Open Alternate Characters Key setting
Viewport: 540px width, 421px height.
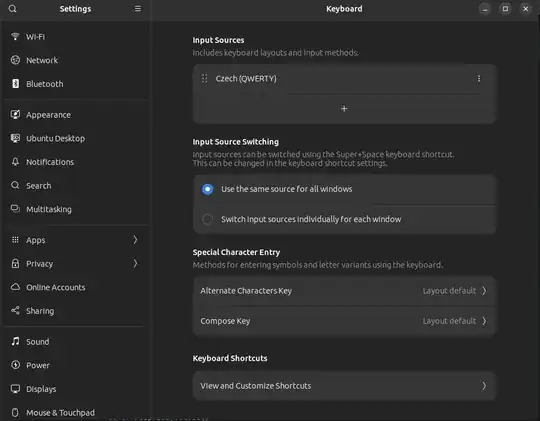click(344, 291)
